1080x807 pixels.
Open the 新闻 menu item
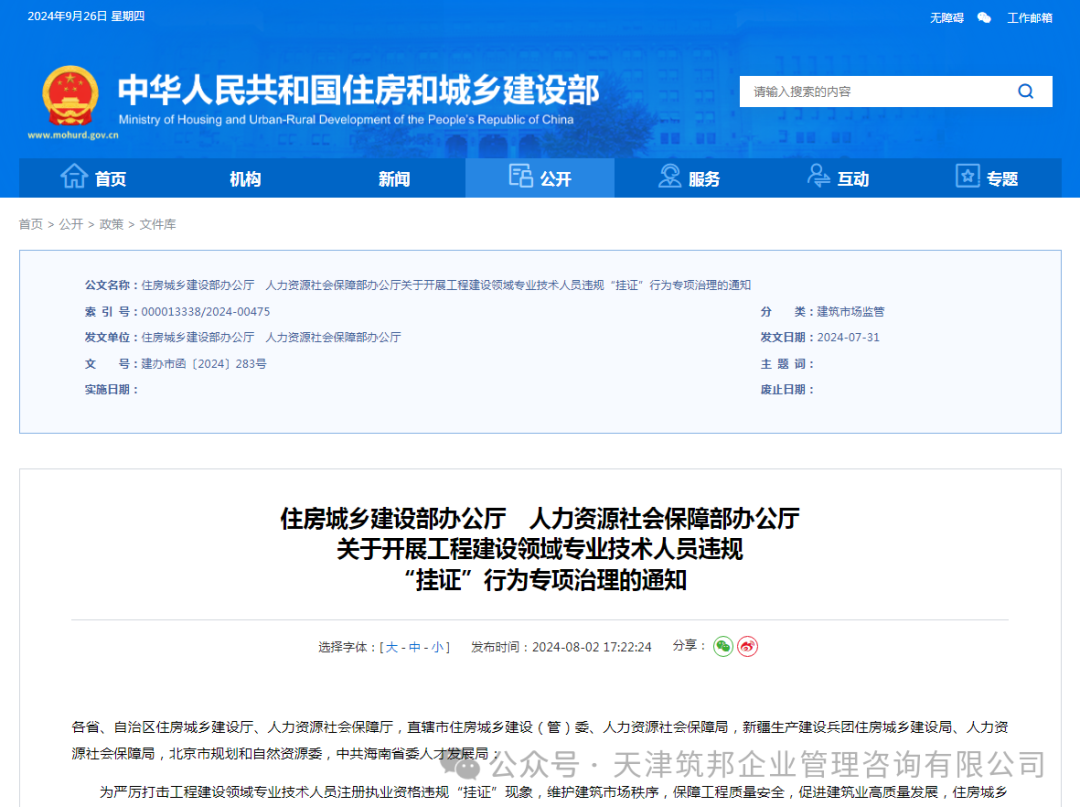point(393,177)
